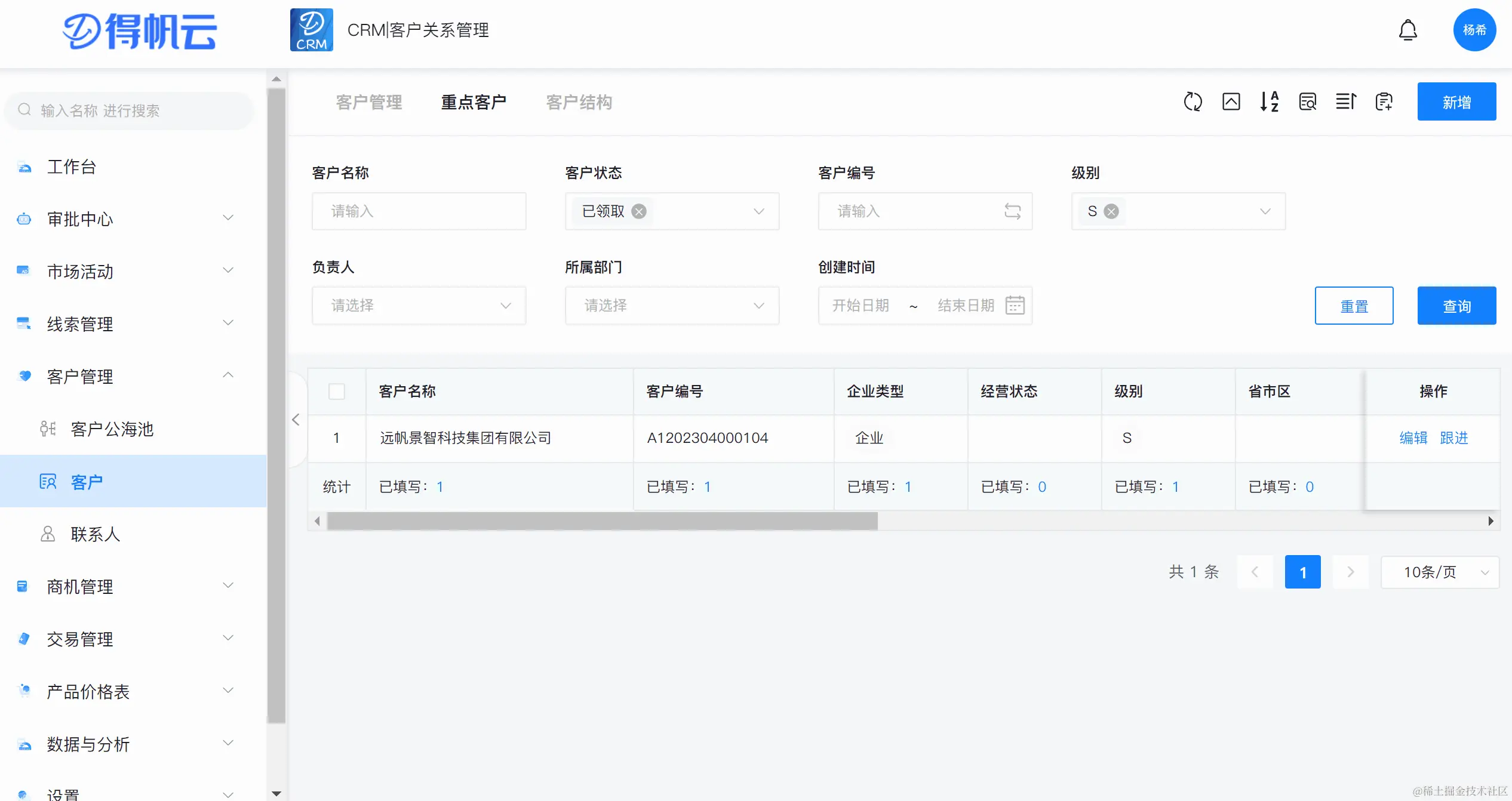Click the collapse filter panel icon

[x=1231, y=102]
